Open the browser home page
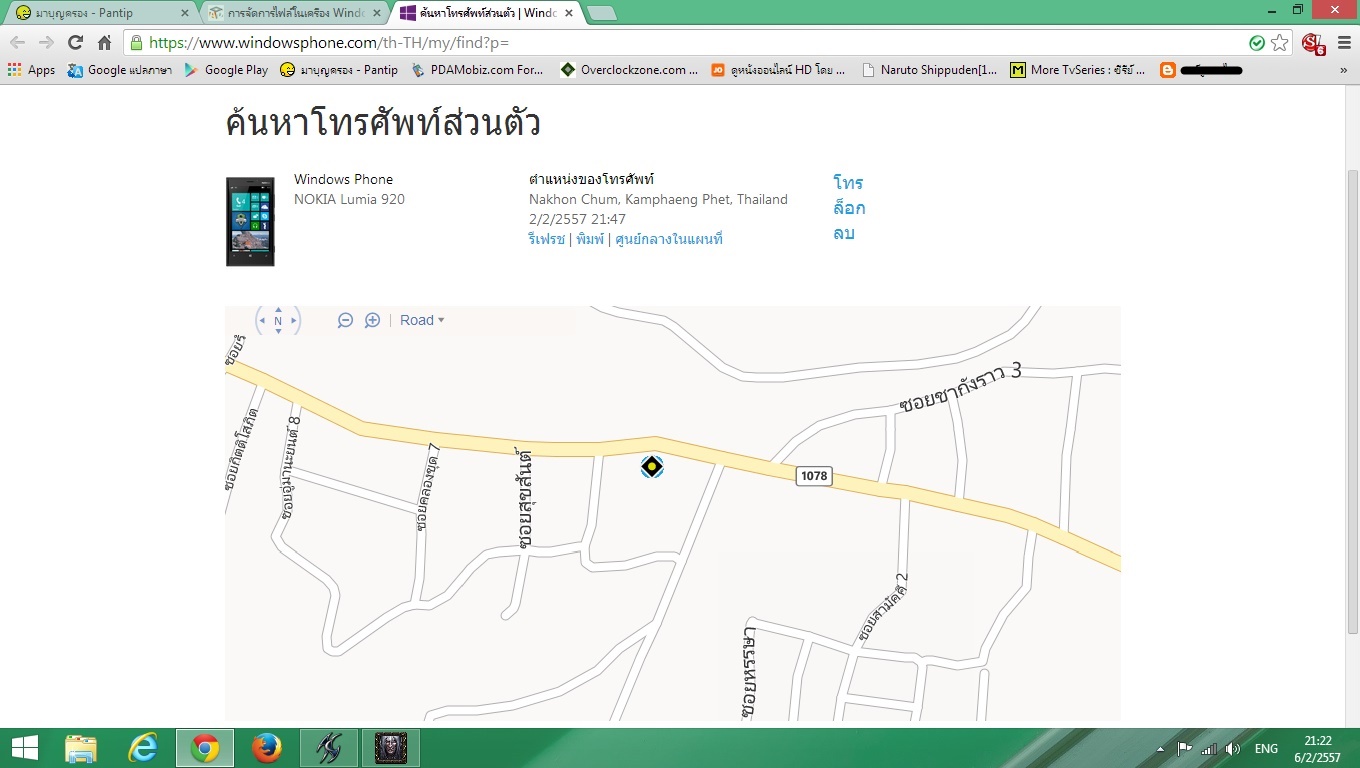The image size is (1360, 768). [104, 42]
